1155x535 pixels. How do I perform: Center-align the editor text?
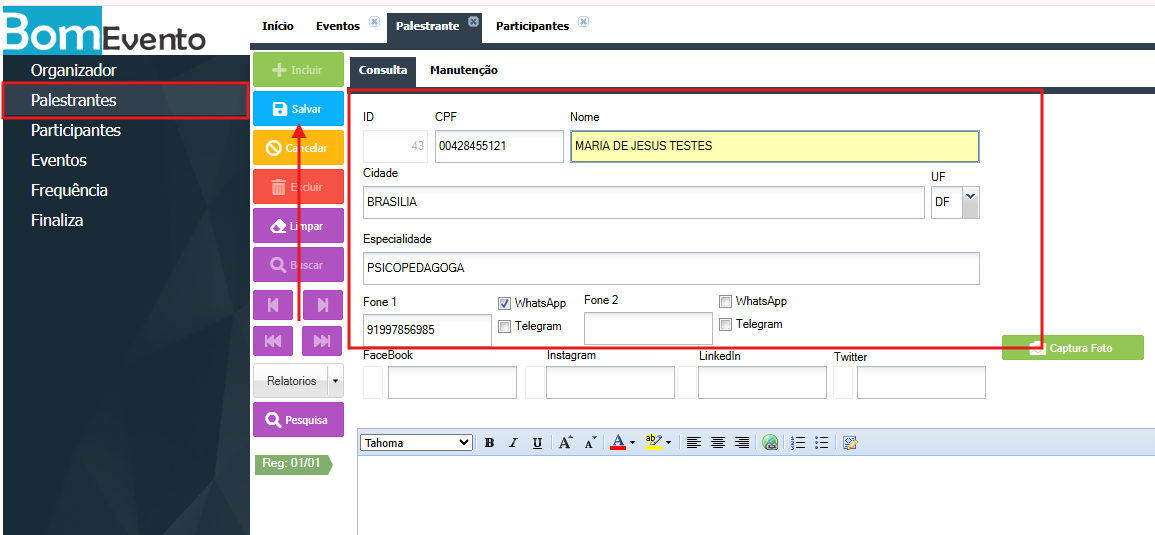tap(717, 443)
